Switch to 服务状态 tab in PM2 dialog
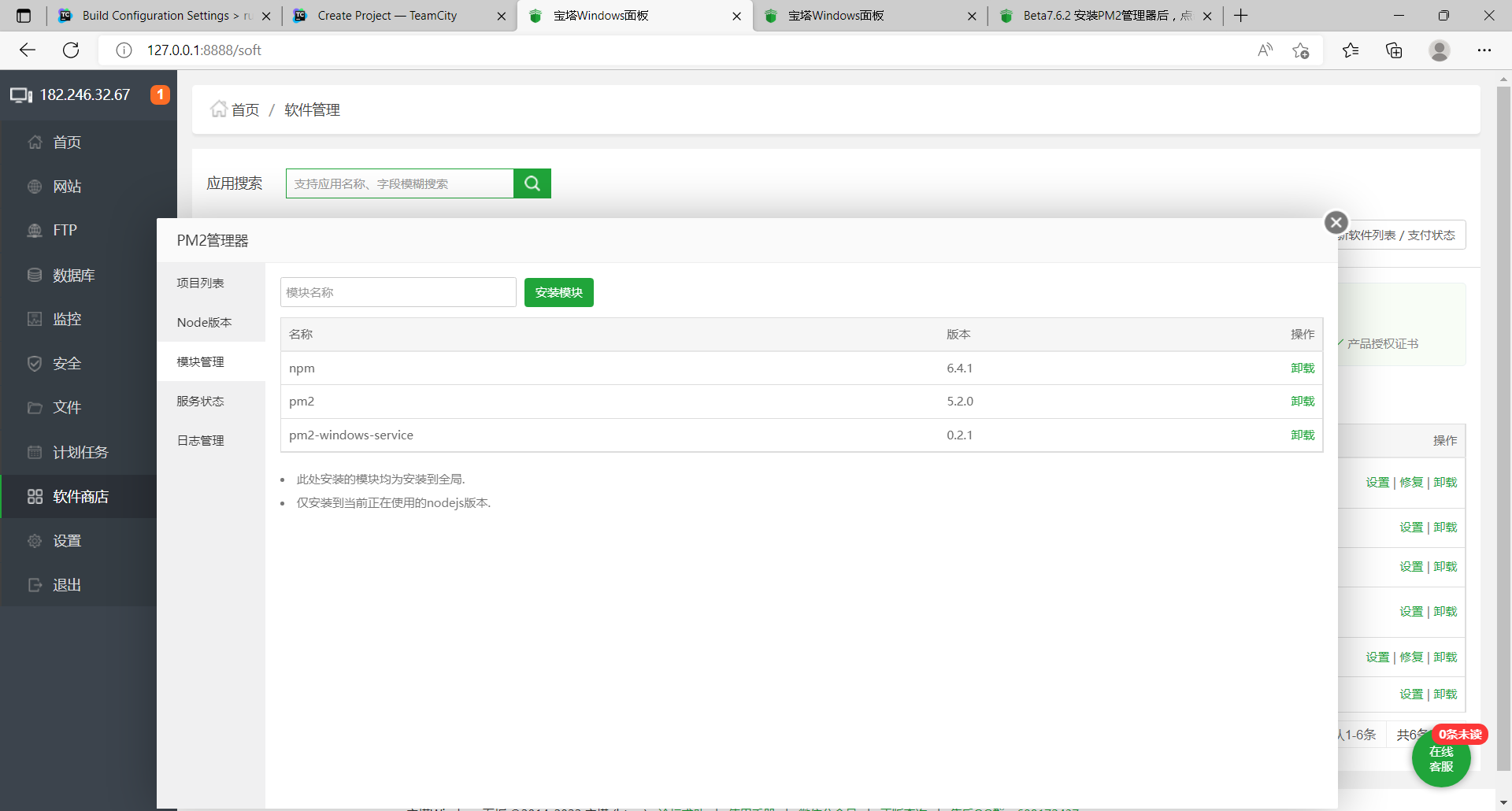The height and width of the screenshot is (811, 1512). click(x=211, y=401)
